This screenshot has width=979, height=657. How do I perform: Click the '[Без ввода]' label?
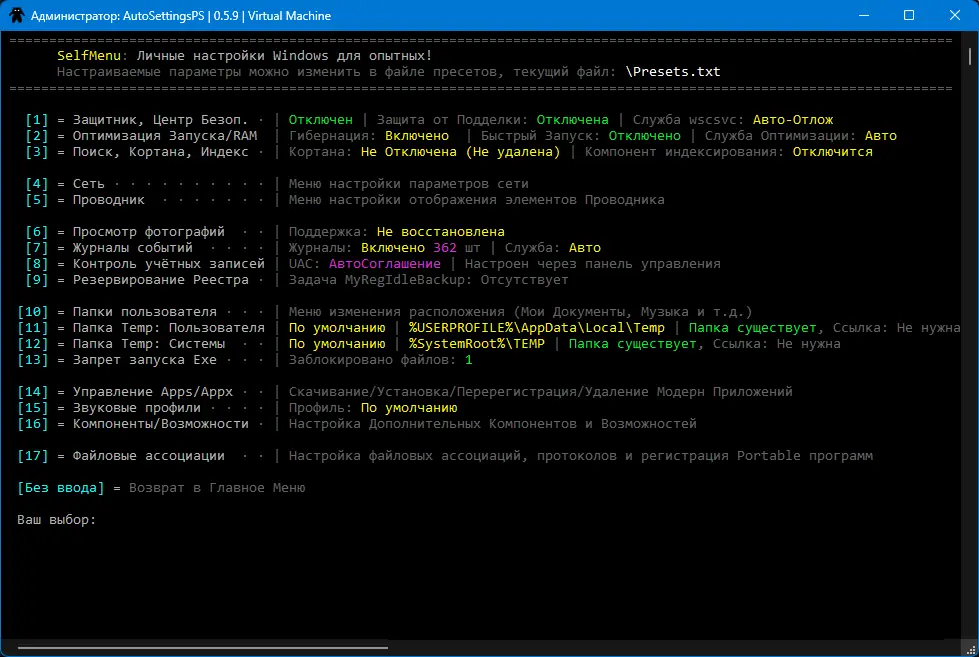pyautogui.click(x=61, y=488)
